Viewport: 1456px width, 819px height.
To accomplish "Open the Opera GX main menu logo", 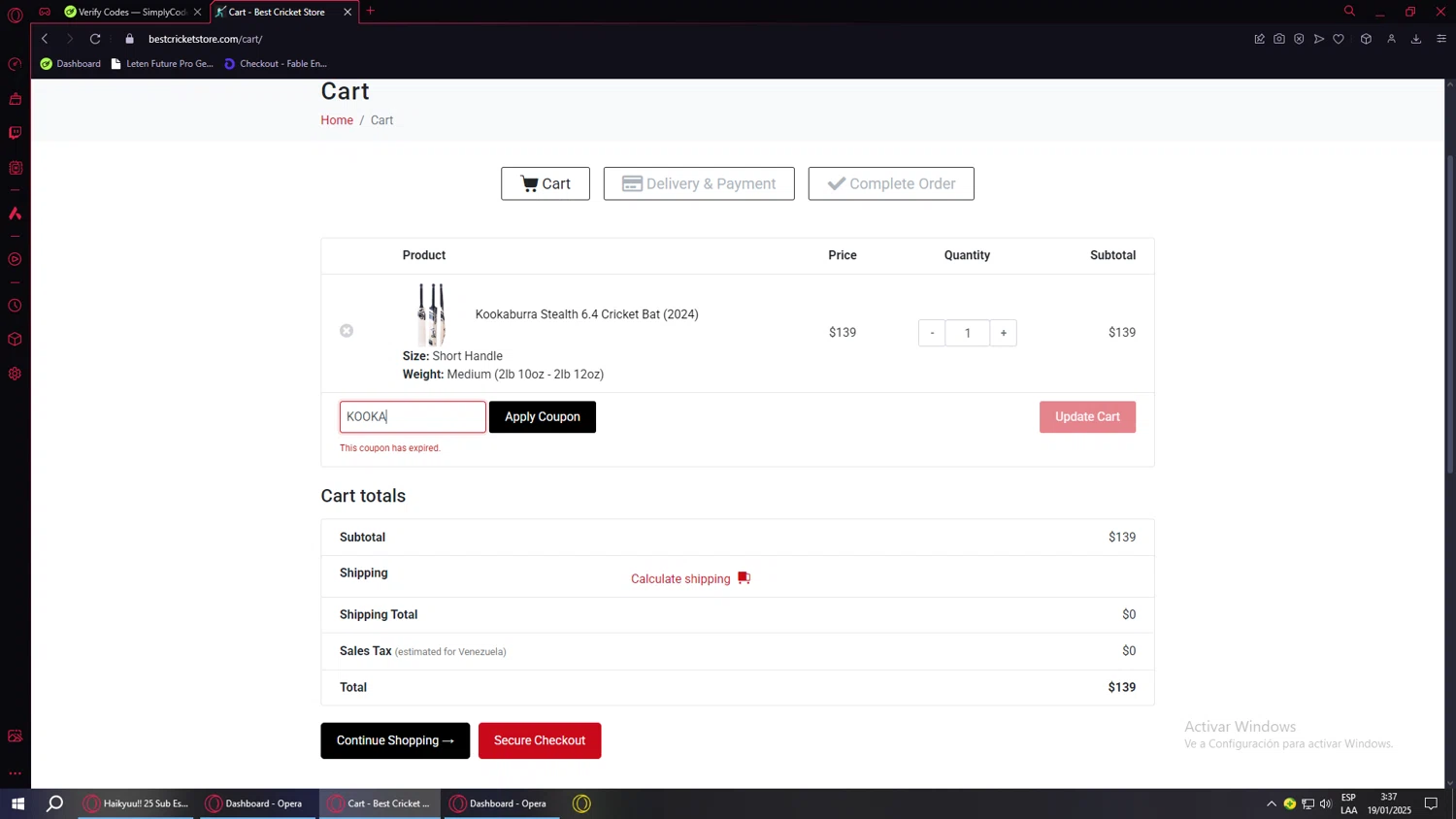I will (x=15, y=15).
